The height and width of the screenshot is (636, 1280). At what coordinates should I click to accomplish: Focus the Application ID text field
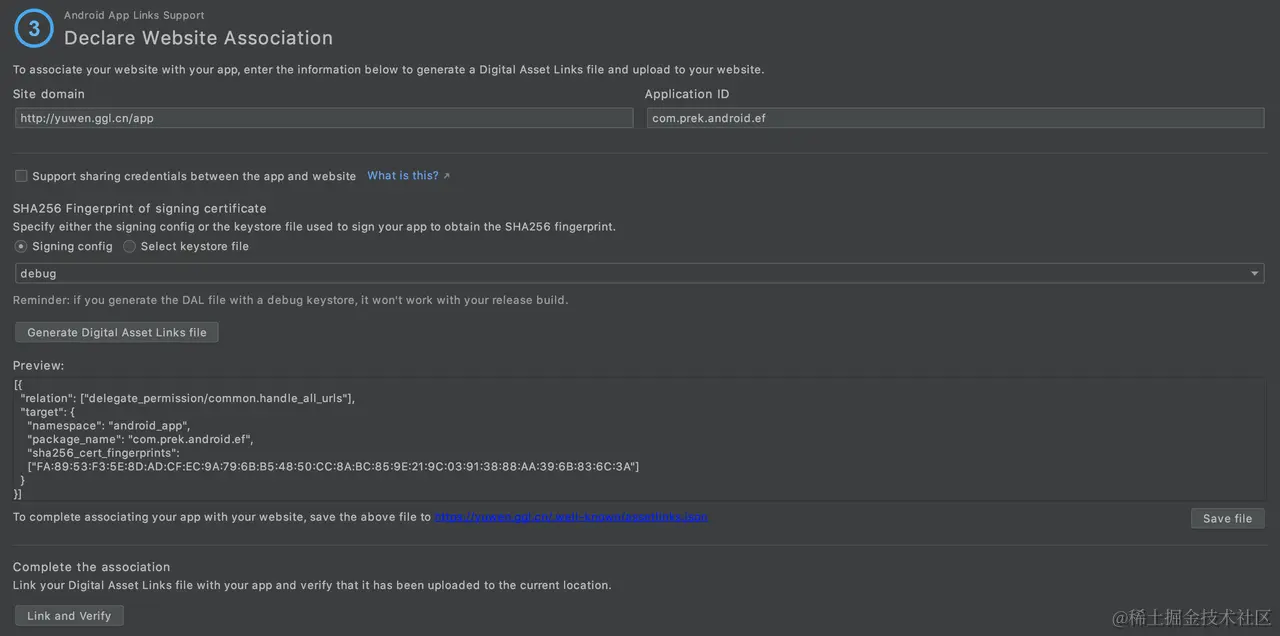pos(956,118)
